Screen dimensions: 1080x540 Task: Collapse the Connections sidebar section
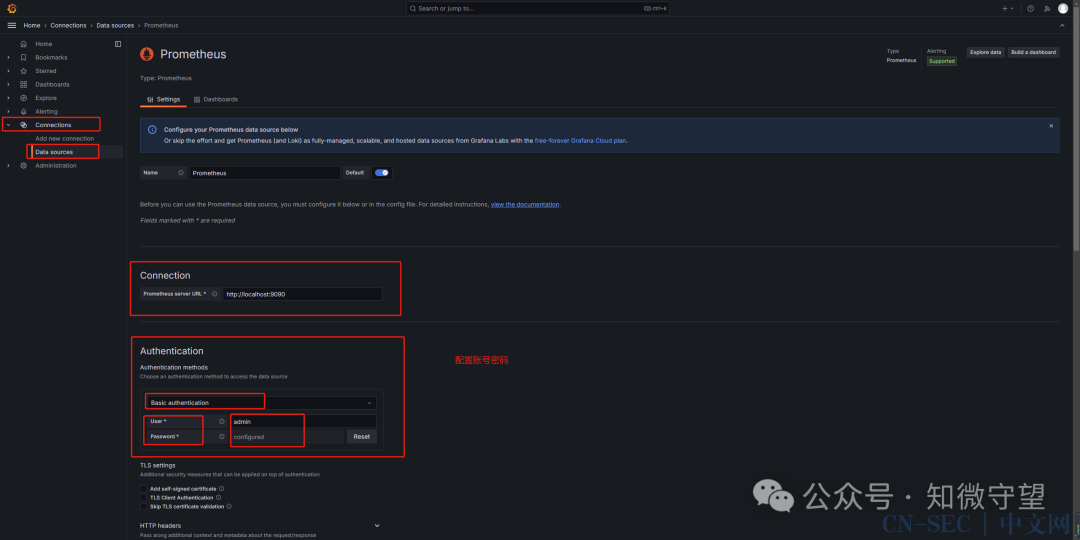pos(8,125)
